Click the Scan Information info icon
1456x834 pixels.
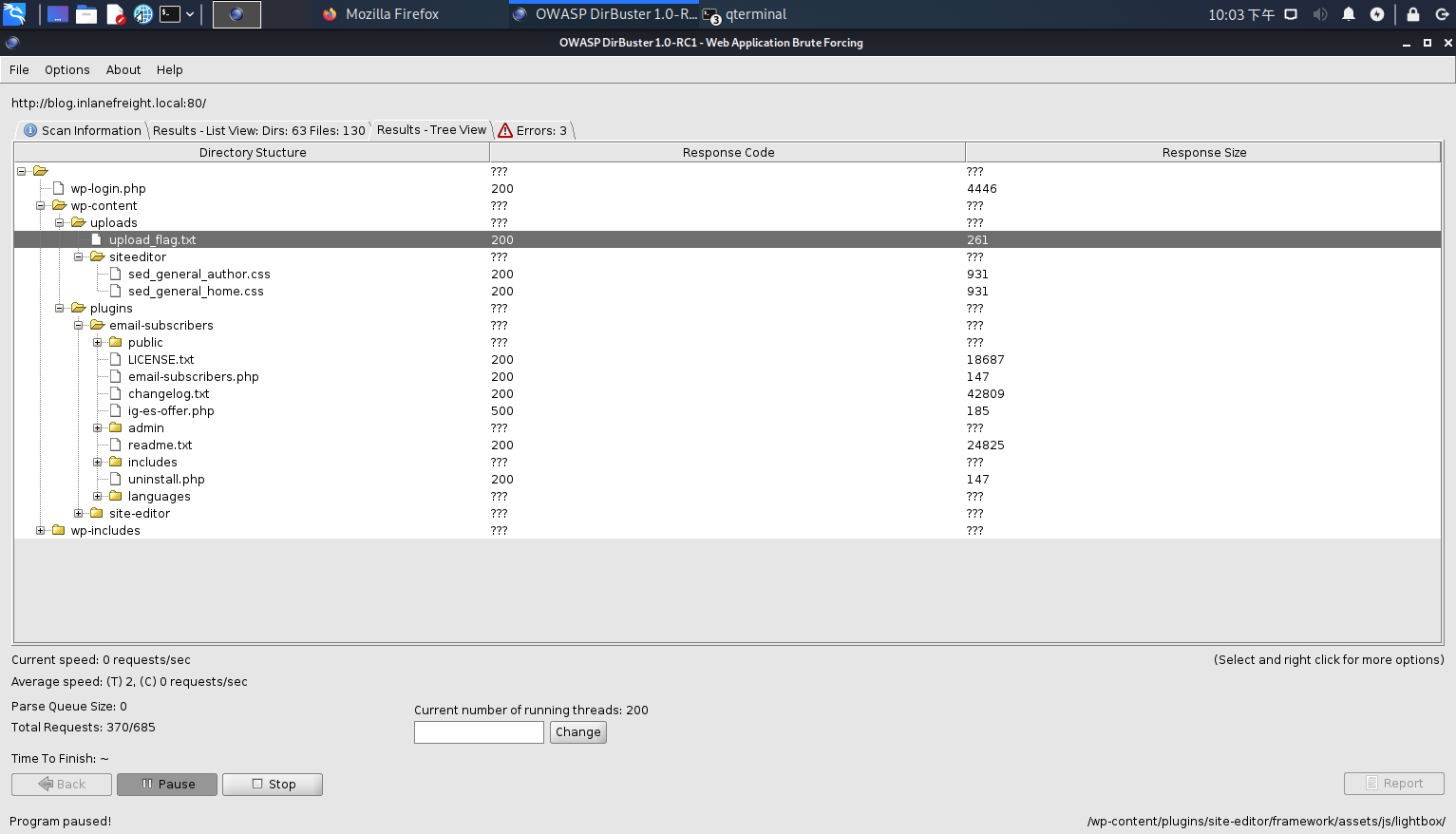point(29,130)
